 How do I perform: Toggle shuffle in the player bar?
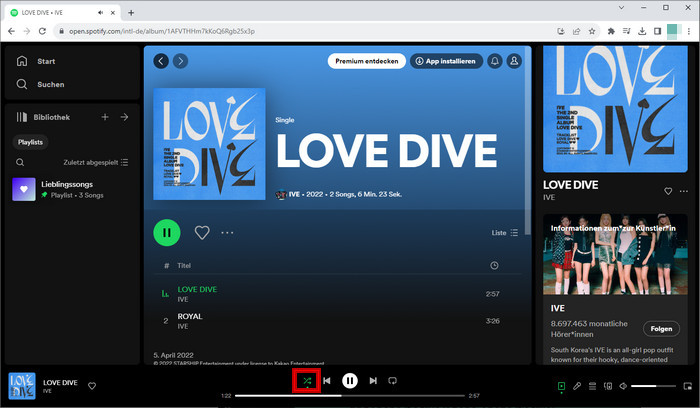pyautogui.click(x=307, y=381)
